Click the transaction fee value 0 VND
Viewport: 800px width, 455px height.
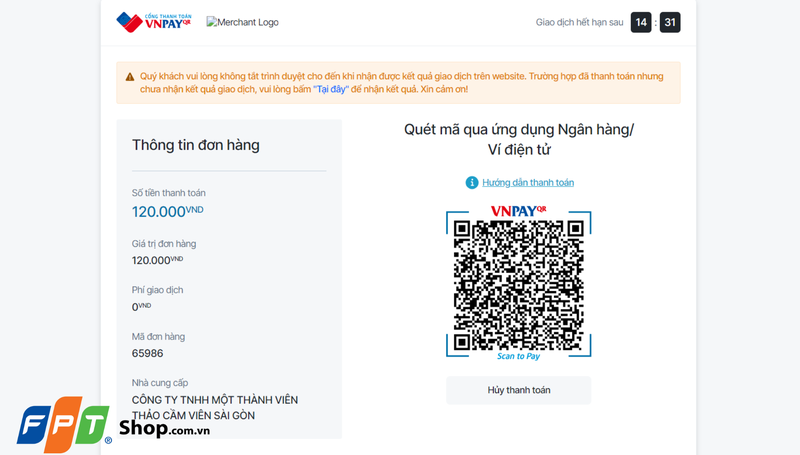click(141, 307)
